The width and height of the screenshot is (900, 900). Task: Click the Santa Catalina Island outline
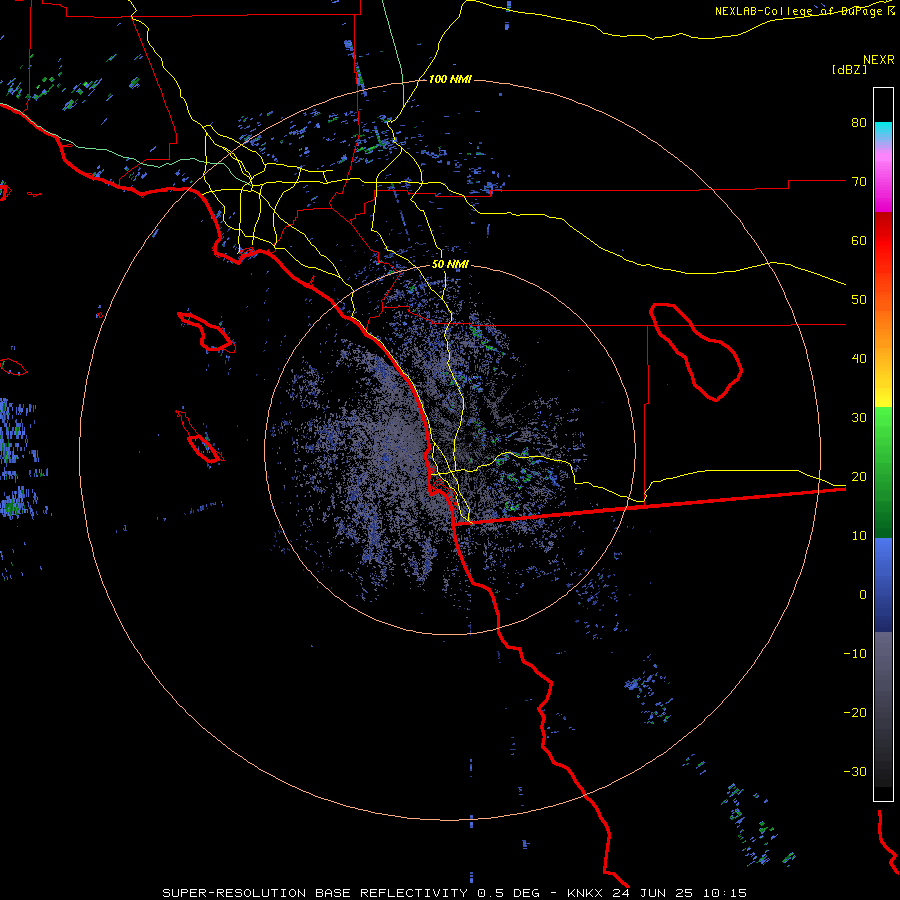click(x=207, y=333)
